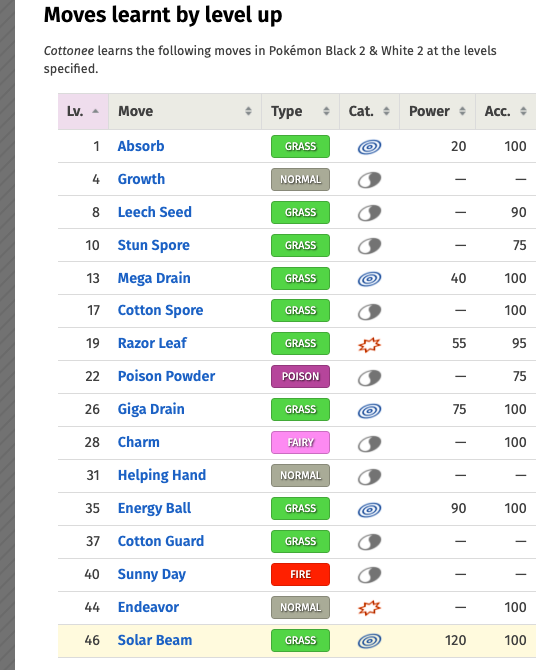This screenshot has width=557, height=670.
Task: Sort the table by Power column
Action: coord(437,111)
